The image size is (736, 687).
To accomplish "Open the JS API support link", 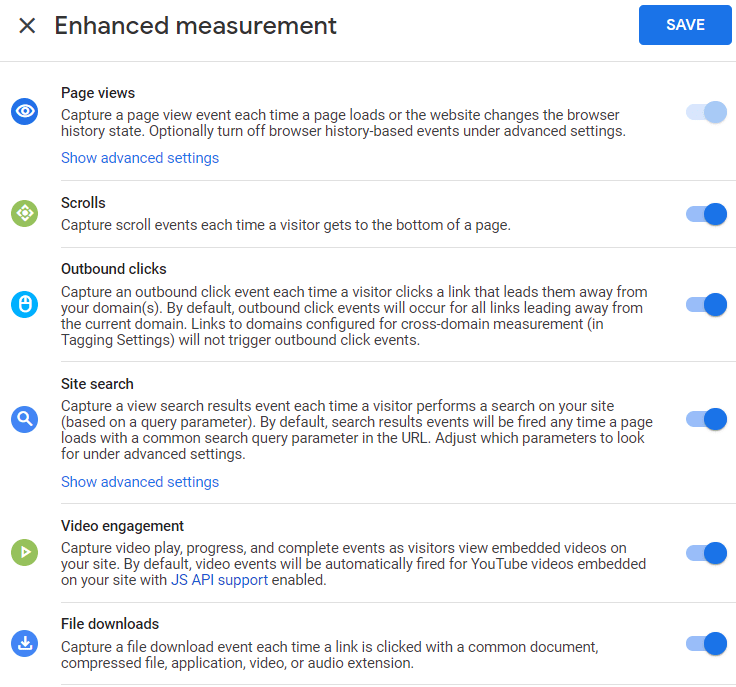I will (x=219, y=580).
